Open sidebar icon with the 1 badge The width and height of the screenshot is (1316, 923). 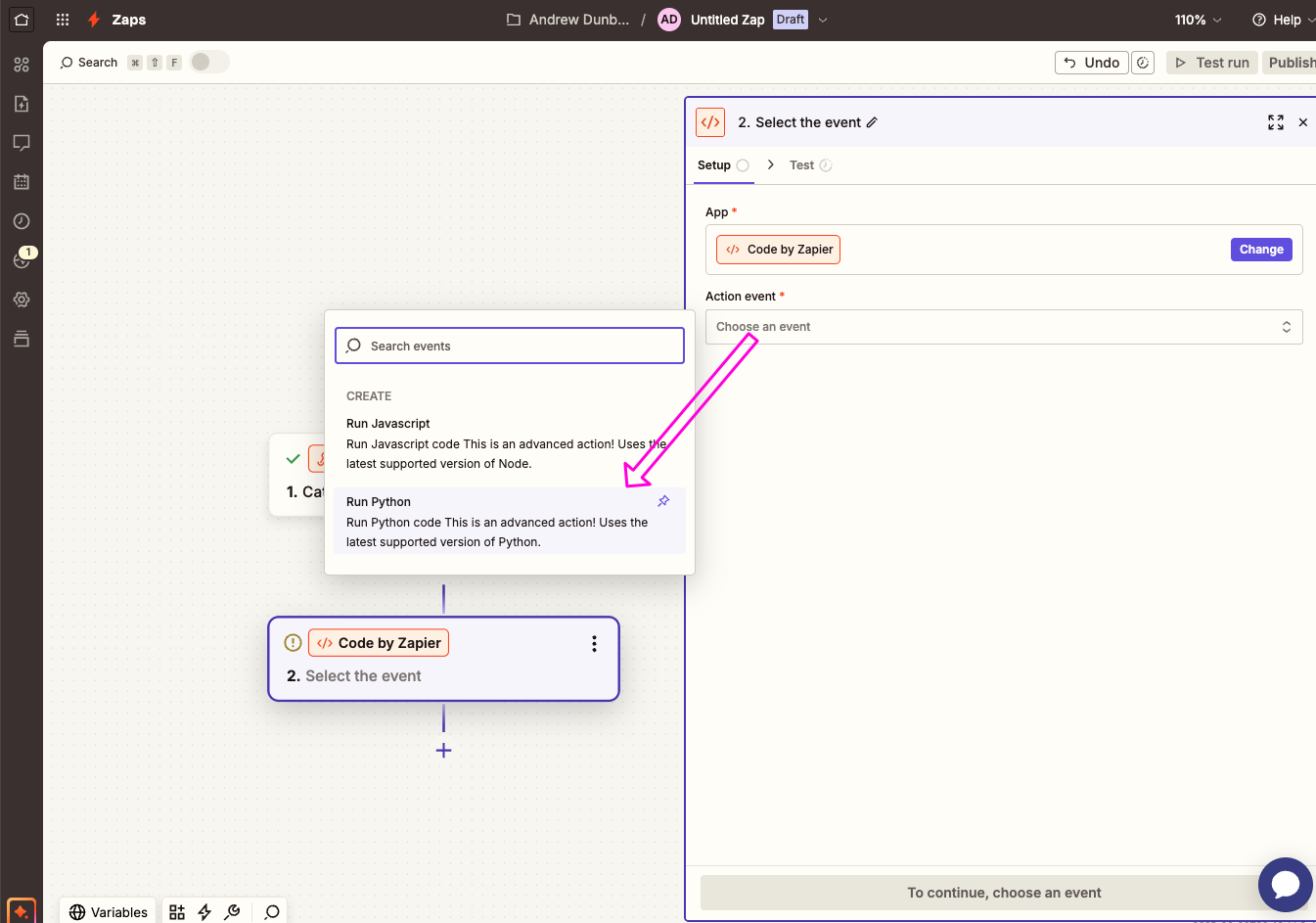[x=23, y=259]
